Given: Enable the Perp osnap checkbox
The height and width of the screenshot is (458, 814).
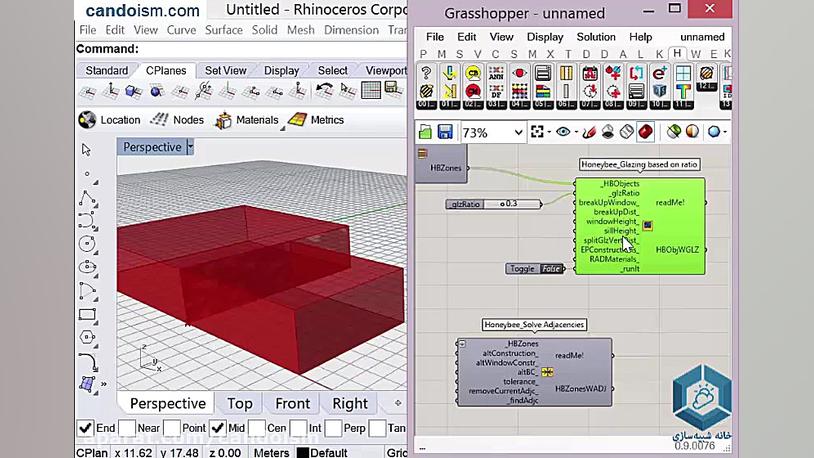Looking at the screenshot, I should [333, 428].
